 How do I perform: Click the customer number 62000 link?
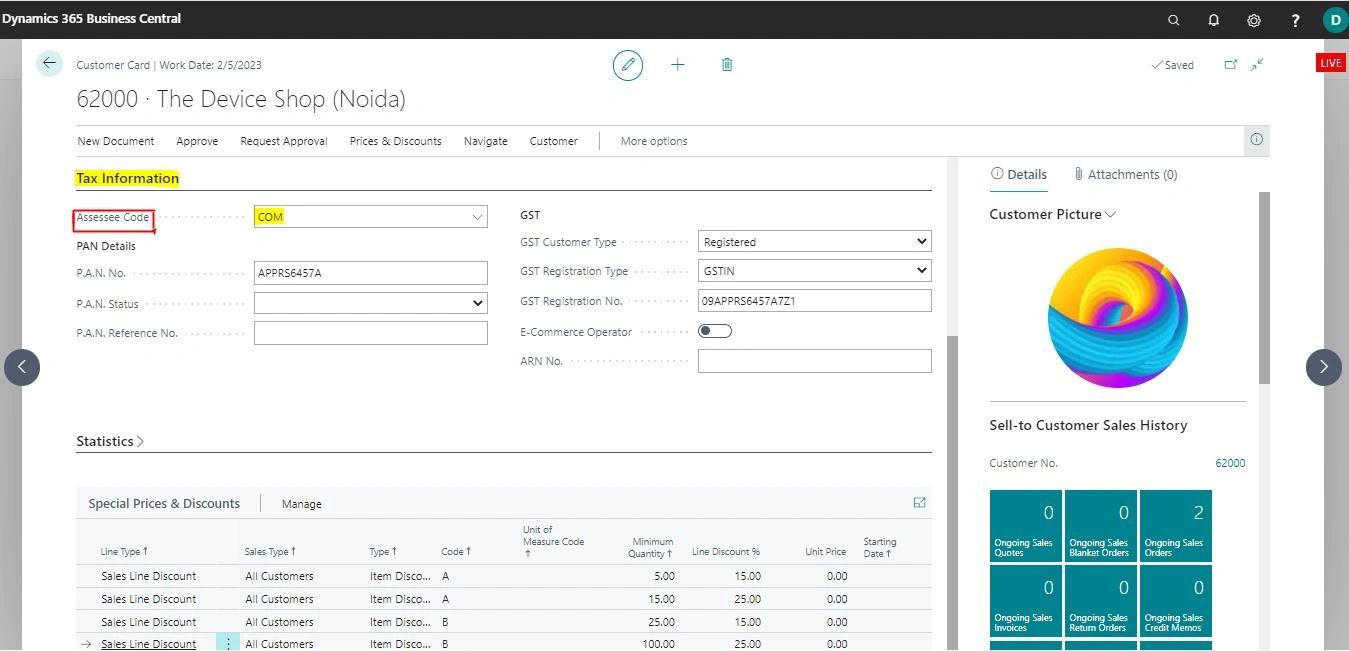1230,463
